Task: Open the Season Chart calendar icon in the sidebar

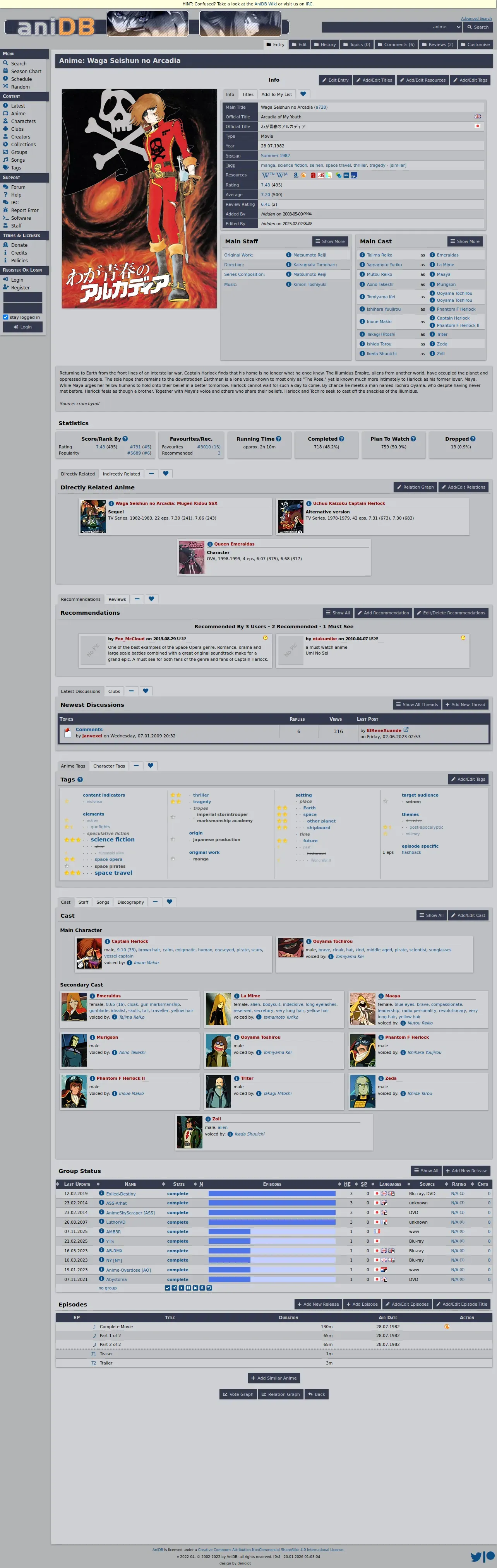Action: (x=5, y=71)
